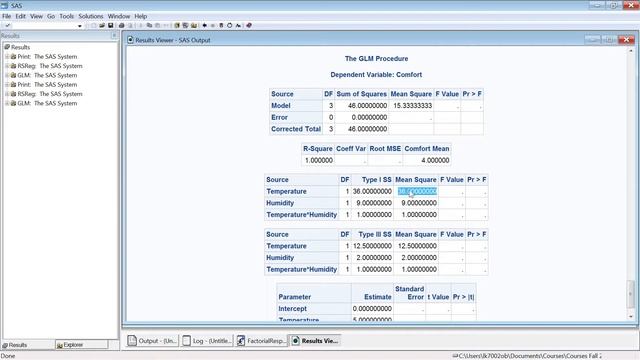Click the Forward arrow toolbar icon
This screenshot has width=640, height=360.
[213, 25]
